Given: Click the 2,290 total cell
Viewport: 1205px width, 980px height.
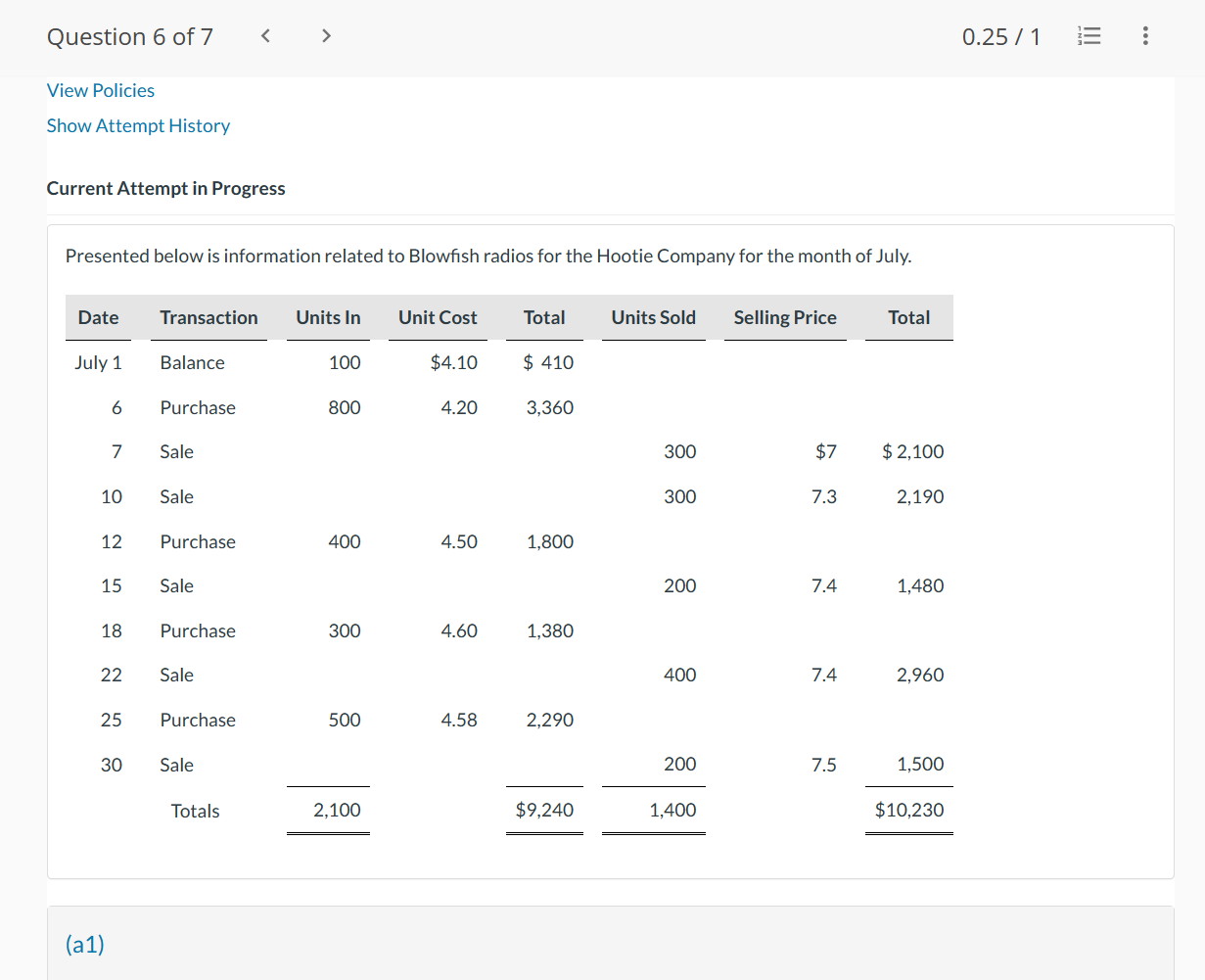Looking at the screenshot, I should tap(550, 720).
